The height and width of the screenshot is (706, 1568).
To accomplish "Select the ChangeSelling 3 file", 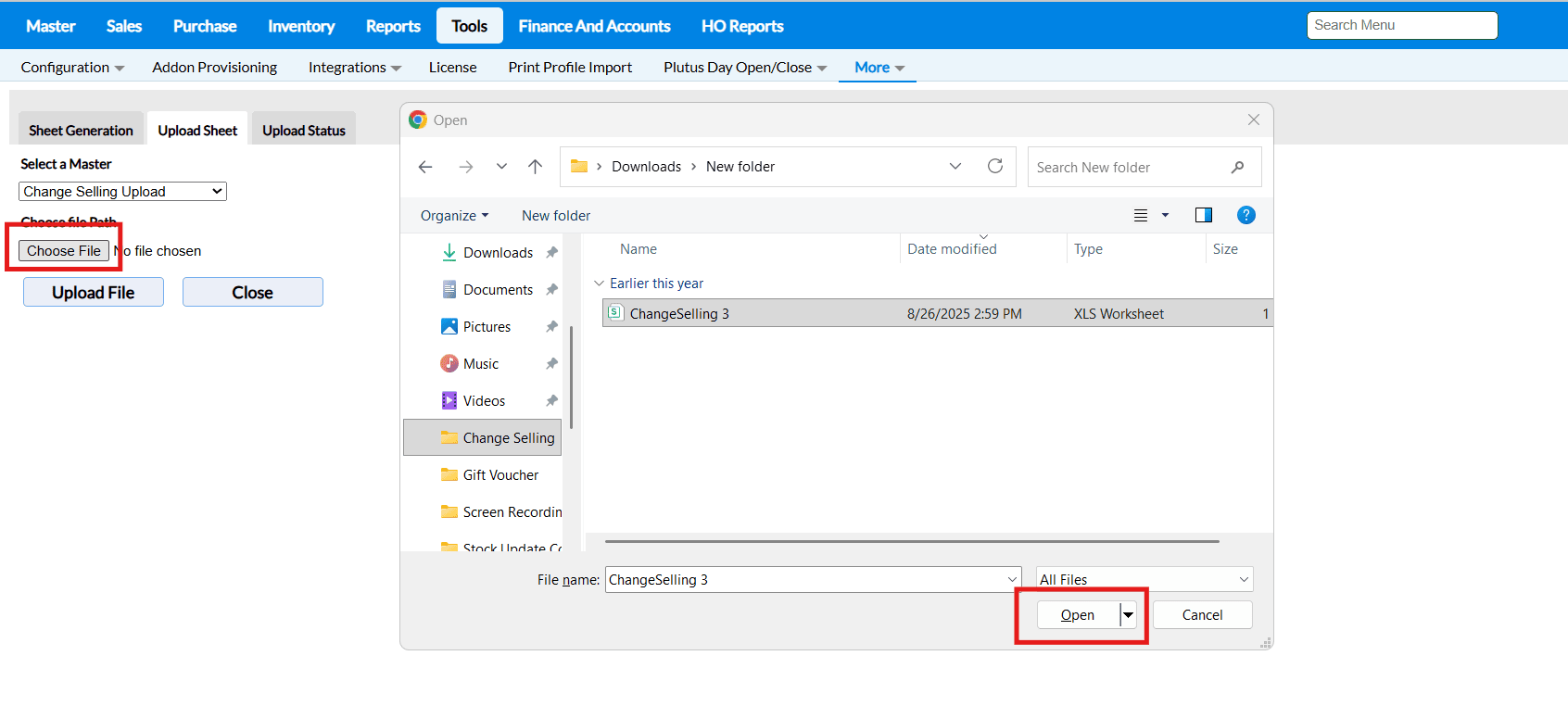I will click(678, 314).
